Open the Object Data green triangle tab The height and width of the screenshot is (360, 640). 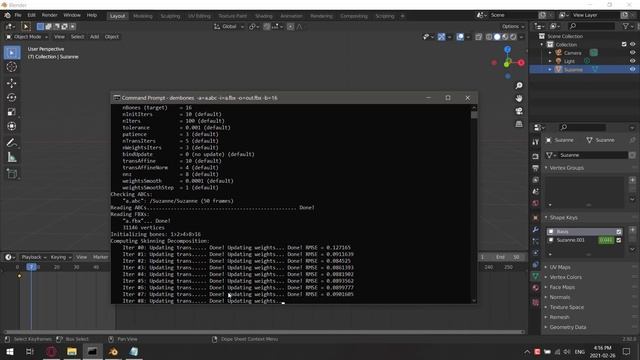tap(536, 276)
